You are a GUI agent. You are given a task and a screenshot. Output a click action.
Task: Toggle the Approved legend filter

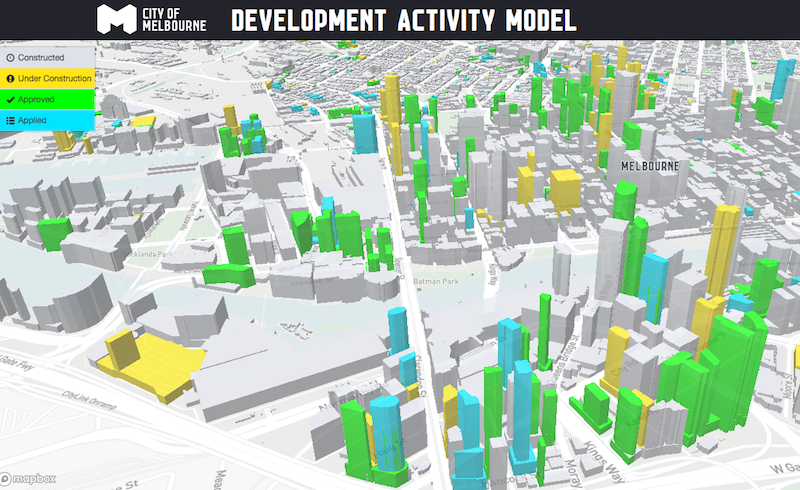[47, 99]
